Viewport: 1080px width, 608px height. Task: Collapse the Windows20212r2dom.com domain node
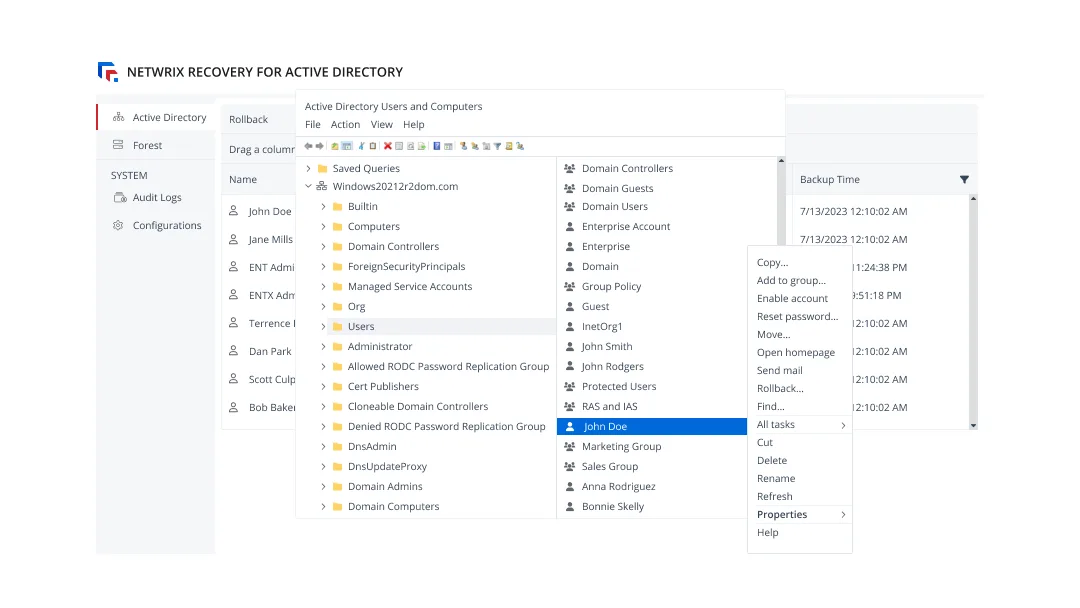tap(309, 187)
